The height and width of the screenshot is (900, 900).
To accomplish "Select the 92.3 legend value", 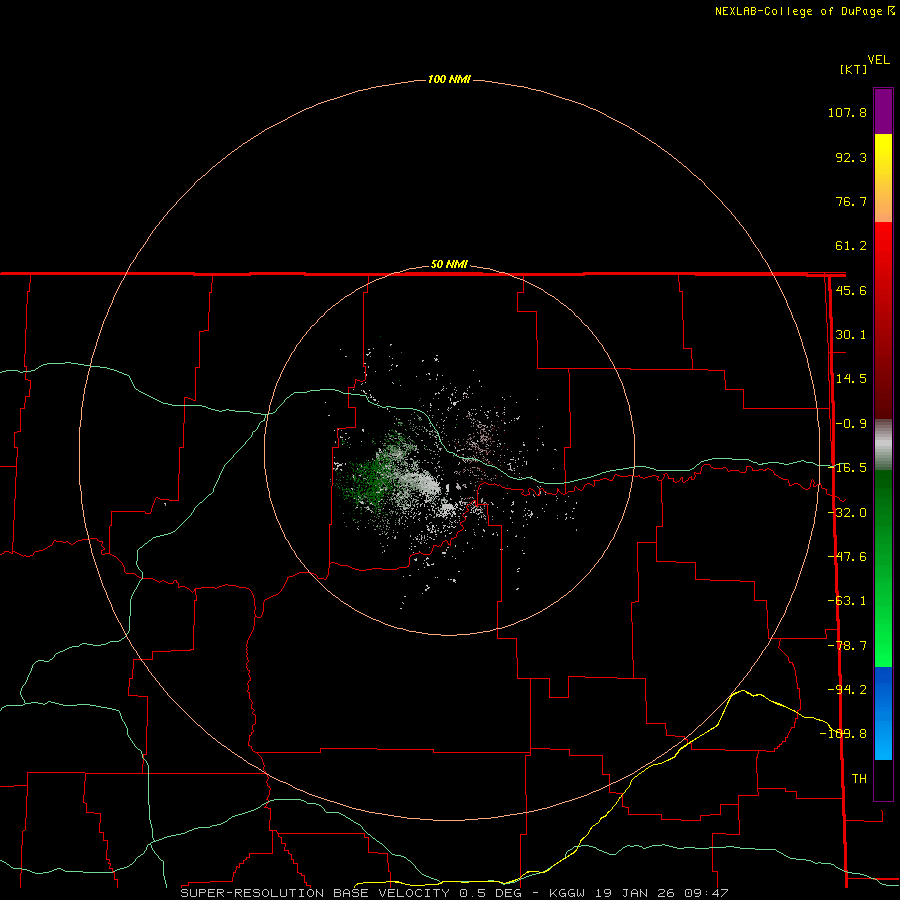I will pos(851,157).
